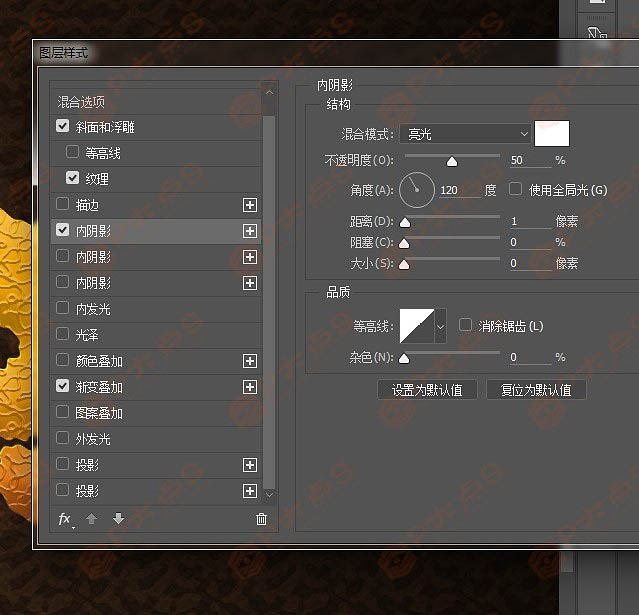This screenshot has width=639, height=615.
Task: Open 混合模式 dropdown showing 亮光
Action: [465, 134]
